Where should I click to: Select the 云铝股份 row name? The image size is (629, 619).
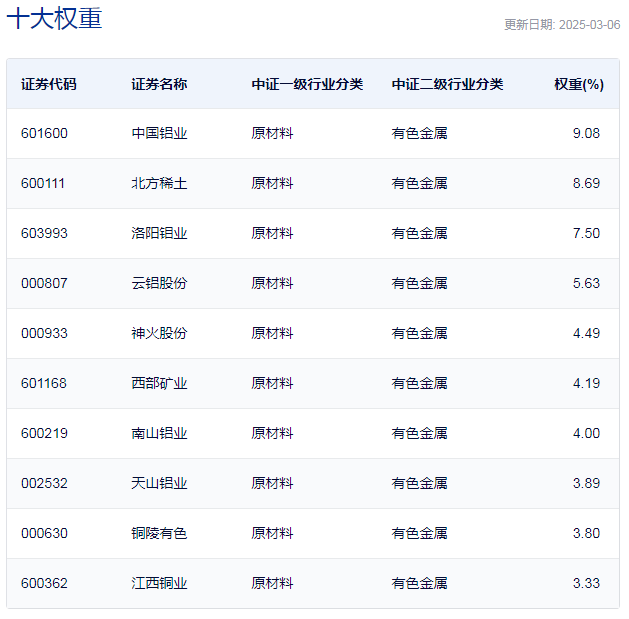click(x=159, y=283)
